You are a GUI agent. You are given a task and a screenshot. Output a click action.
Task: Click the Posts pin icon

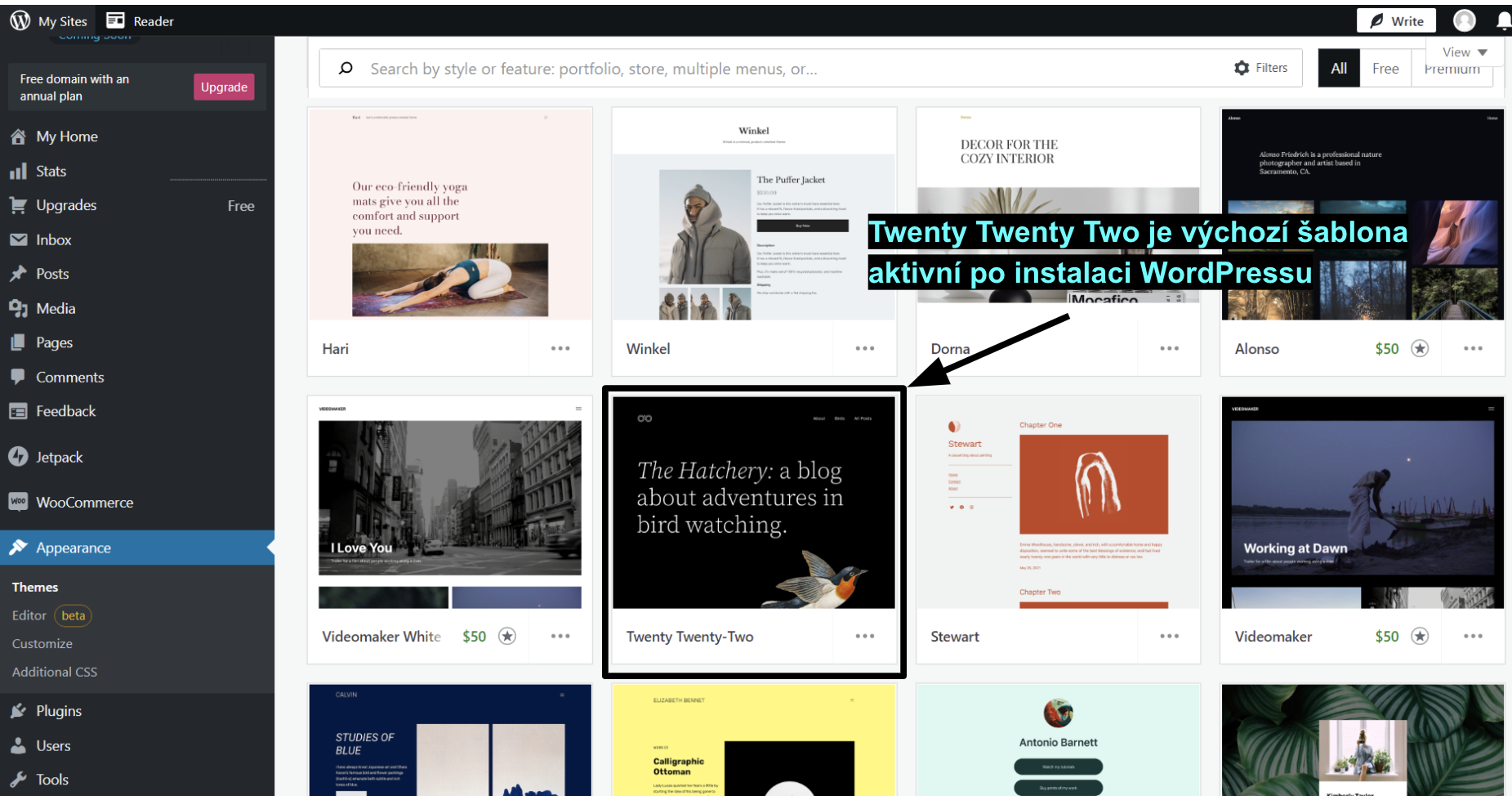click(x=18, y=274)
